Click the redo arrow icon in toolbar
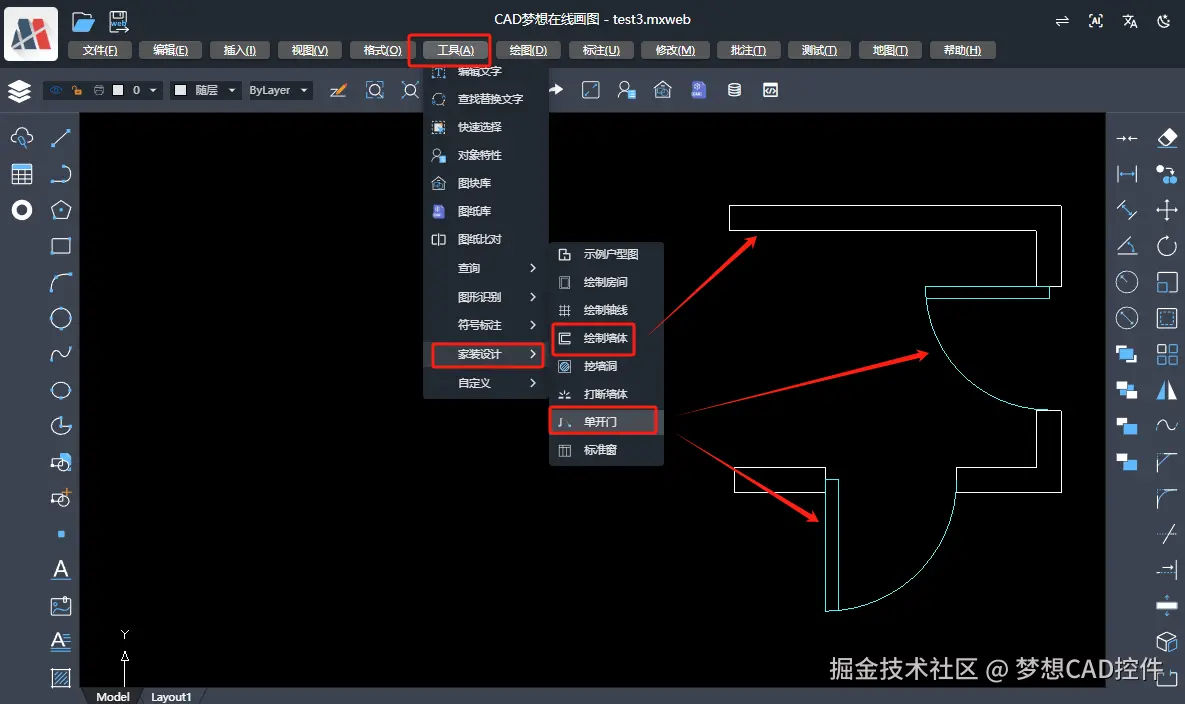The height and width of the screenshot is (704, 1185). pyautogui.click(x=556, y=90)
